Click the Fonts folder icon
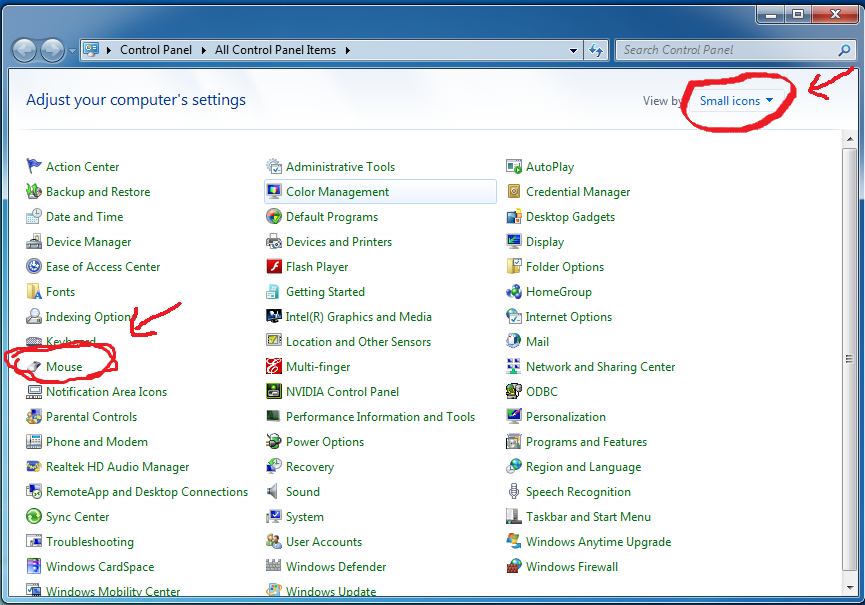Image resolution: width=865 pixels, height=605 pixels. click(x=34, y=291)
